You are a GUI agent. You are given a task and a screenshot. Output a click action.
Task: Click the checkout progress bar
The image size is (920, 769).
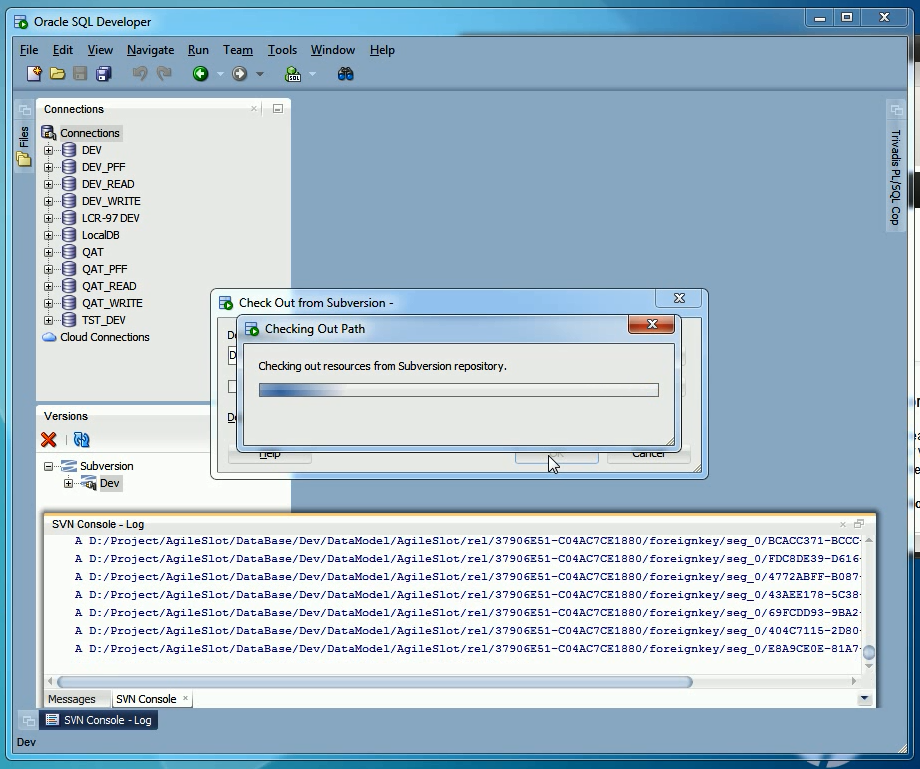(x=459, y=390)
